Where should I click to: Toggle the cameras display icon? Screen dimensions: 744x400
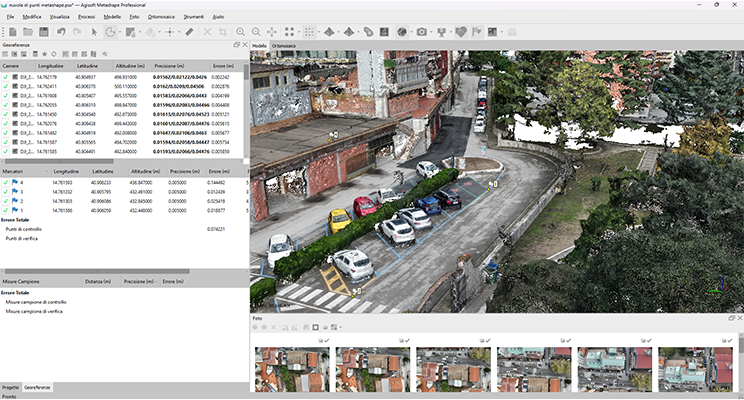(x=422, y=32)
